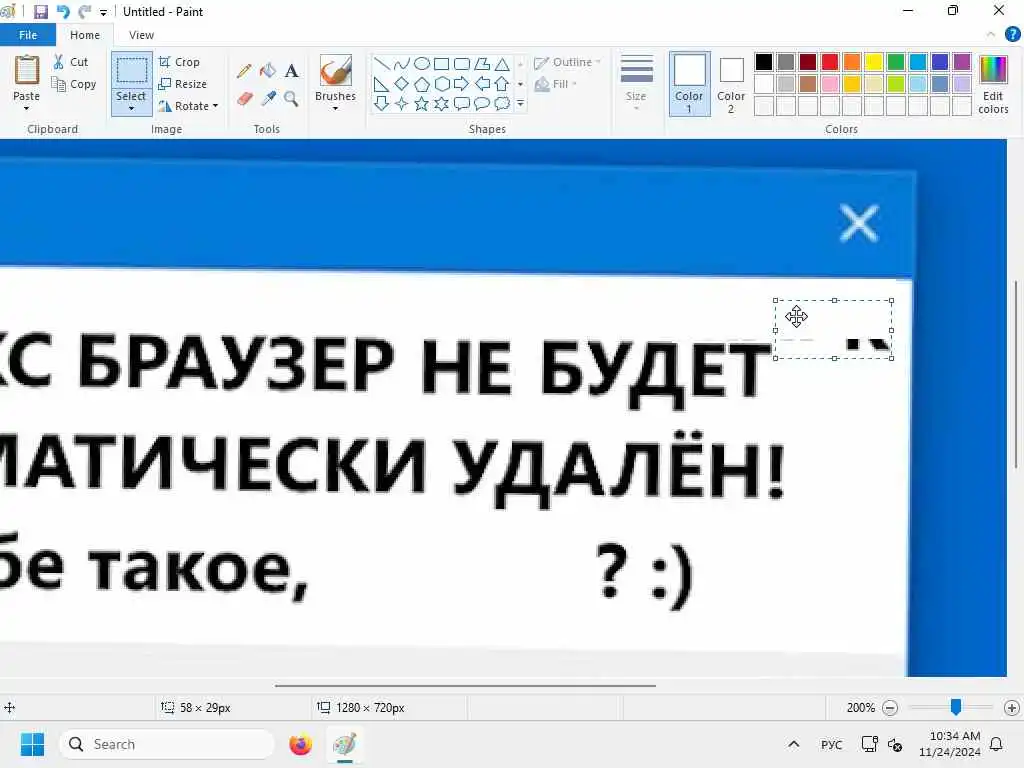
Task: Choose the Six-point star shape
Action: (x=441, y=103)
